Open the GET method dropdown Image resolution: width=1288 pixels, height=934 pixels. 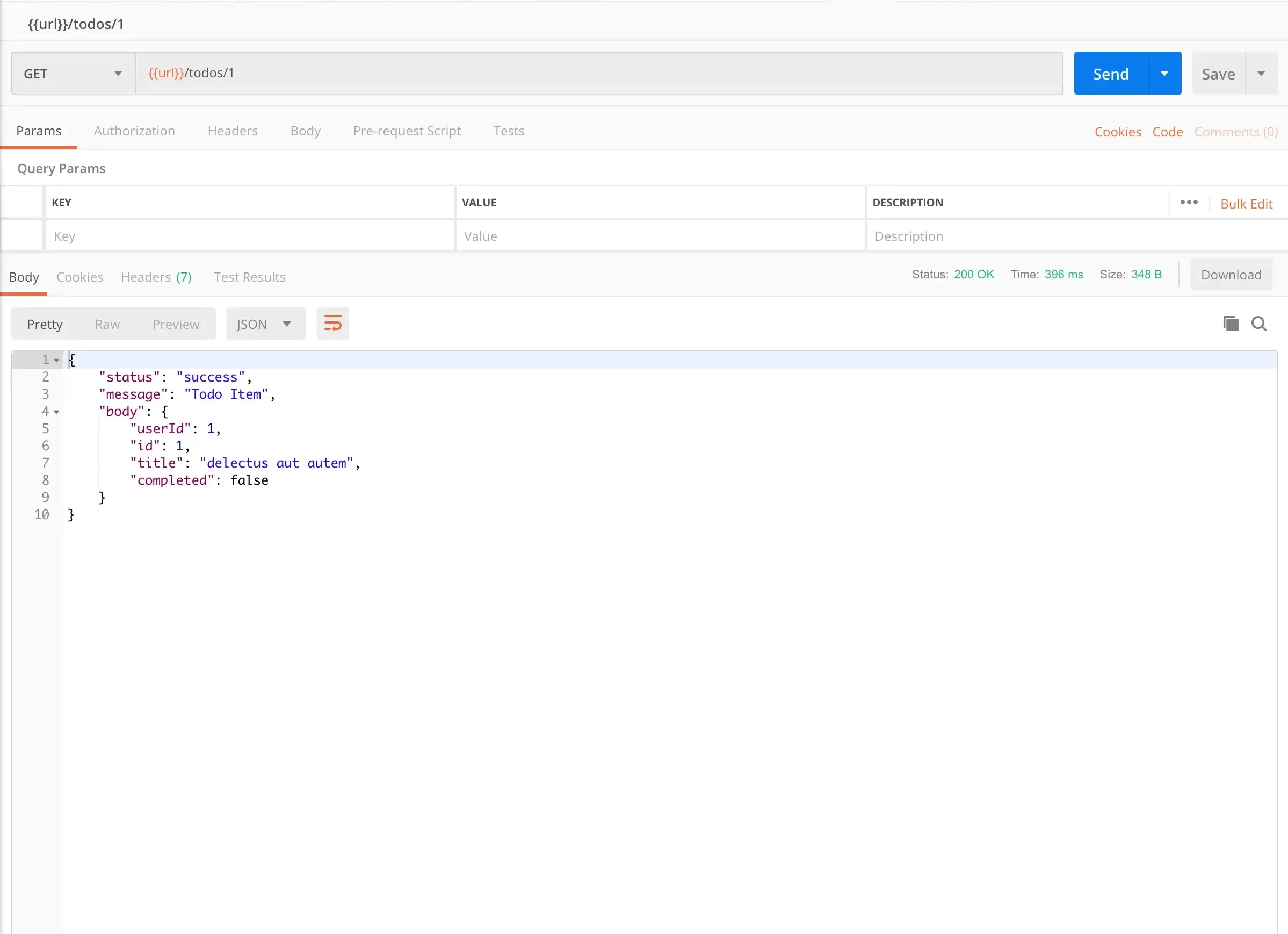(73, 73)
